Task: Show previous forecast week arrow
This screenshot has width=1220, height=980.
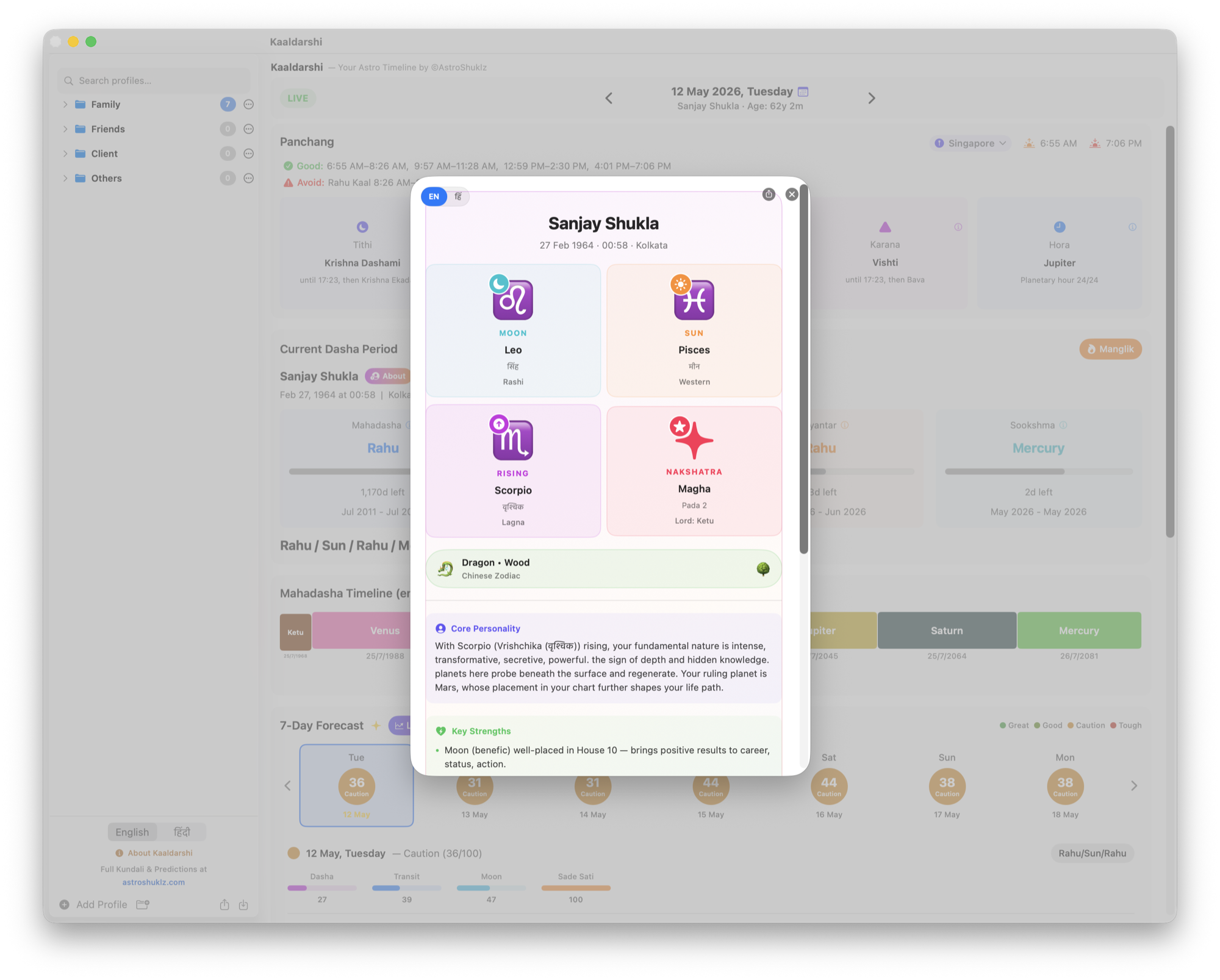Action: (x=287, y=785)
